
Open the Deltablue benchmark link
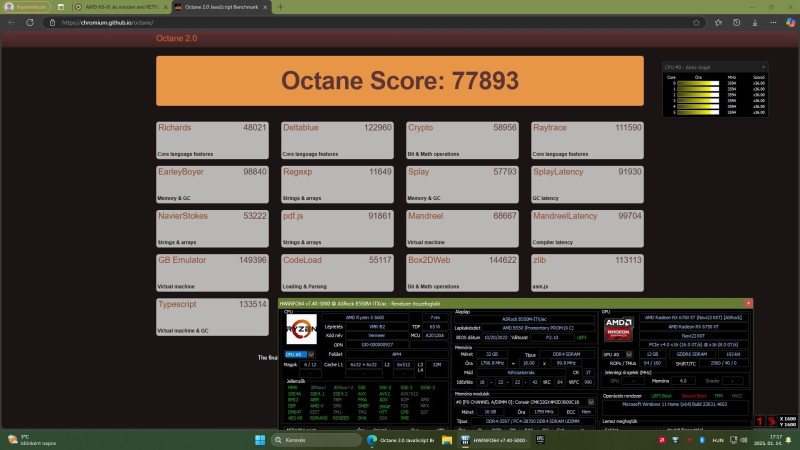tap(301, 128)
